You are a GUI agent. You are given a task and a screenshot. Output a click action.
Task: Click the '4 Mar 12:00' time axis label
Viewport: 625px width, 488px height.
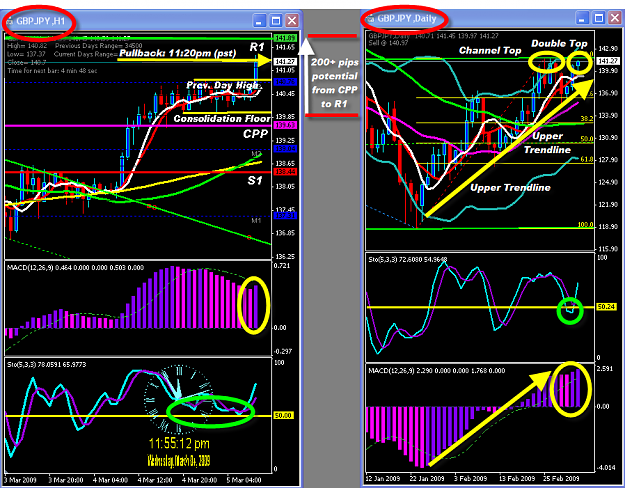click(155, 480)
